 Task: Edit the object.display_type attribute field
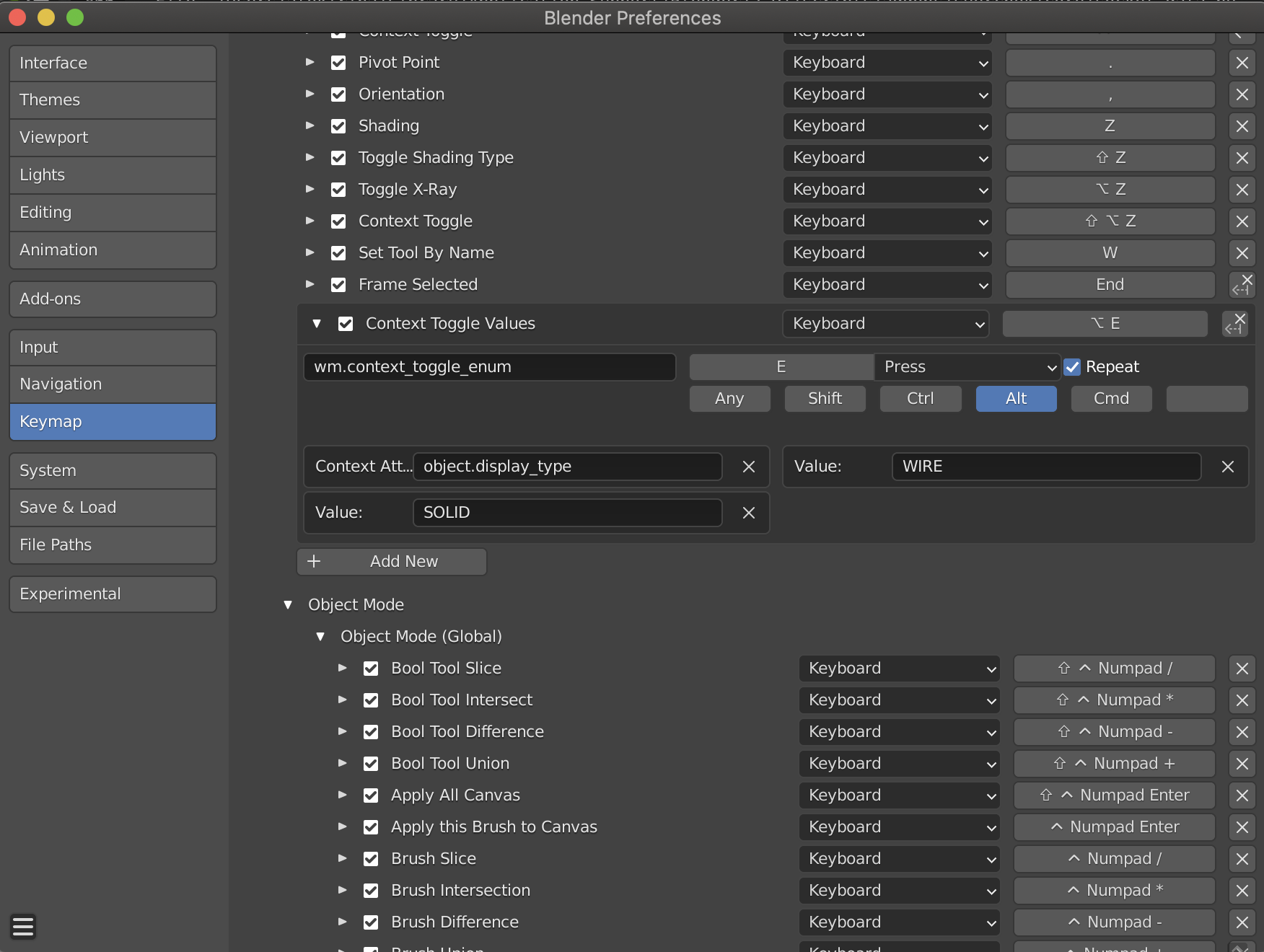(568, 467)
